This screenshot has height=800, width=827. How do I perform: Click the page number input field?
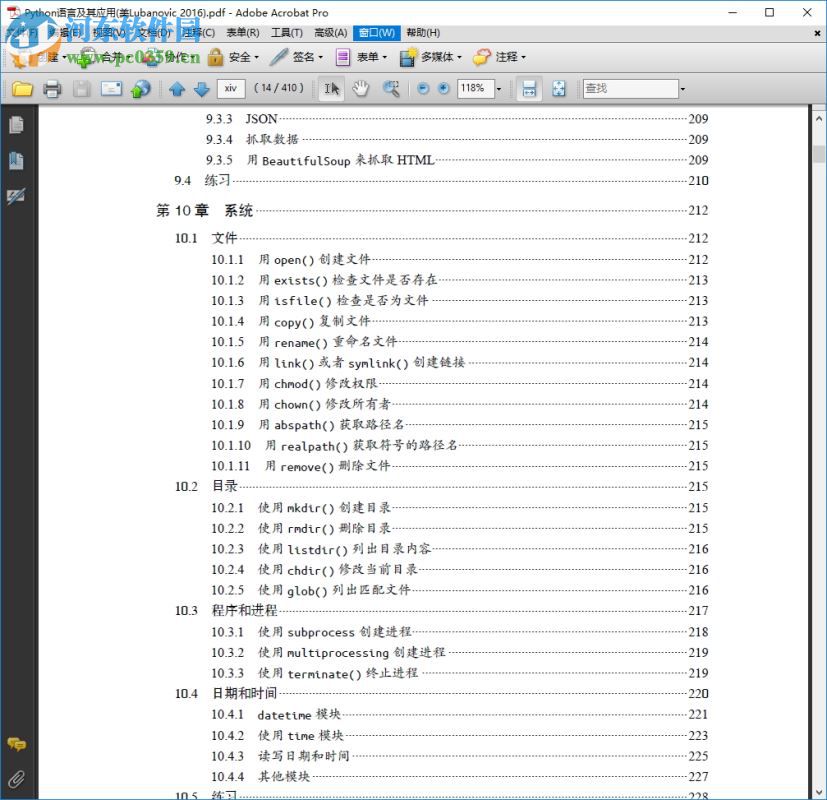click(232, 89)
